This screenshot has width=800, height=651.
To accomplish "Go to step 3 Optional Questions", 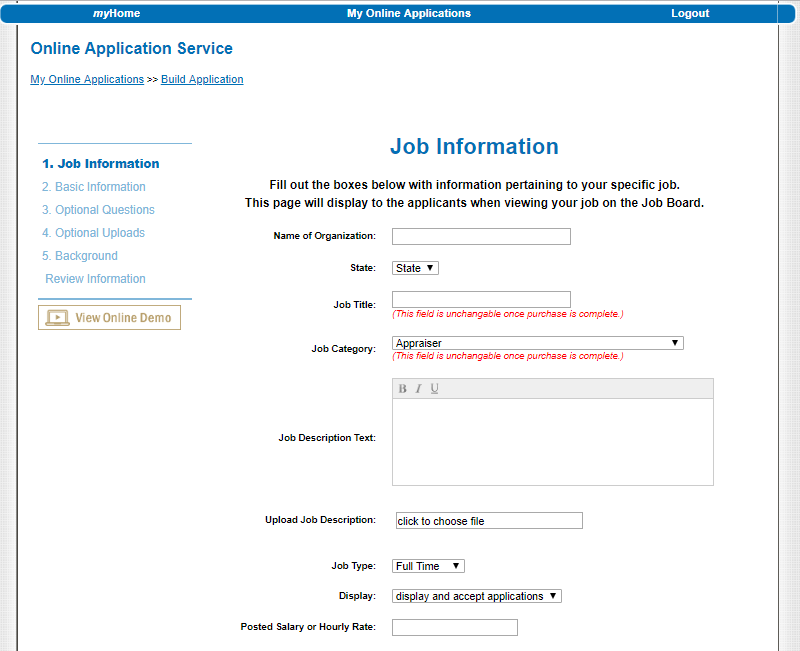I will pos(98,210).
